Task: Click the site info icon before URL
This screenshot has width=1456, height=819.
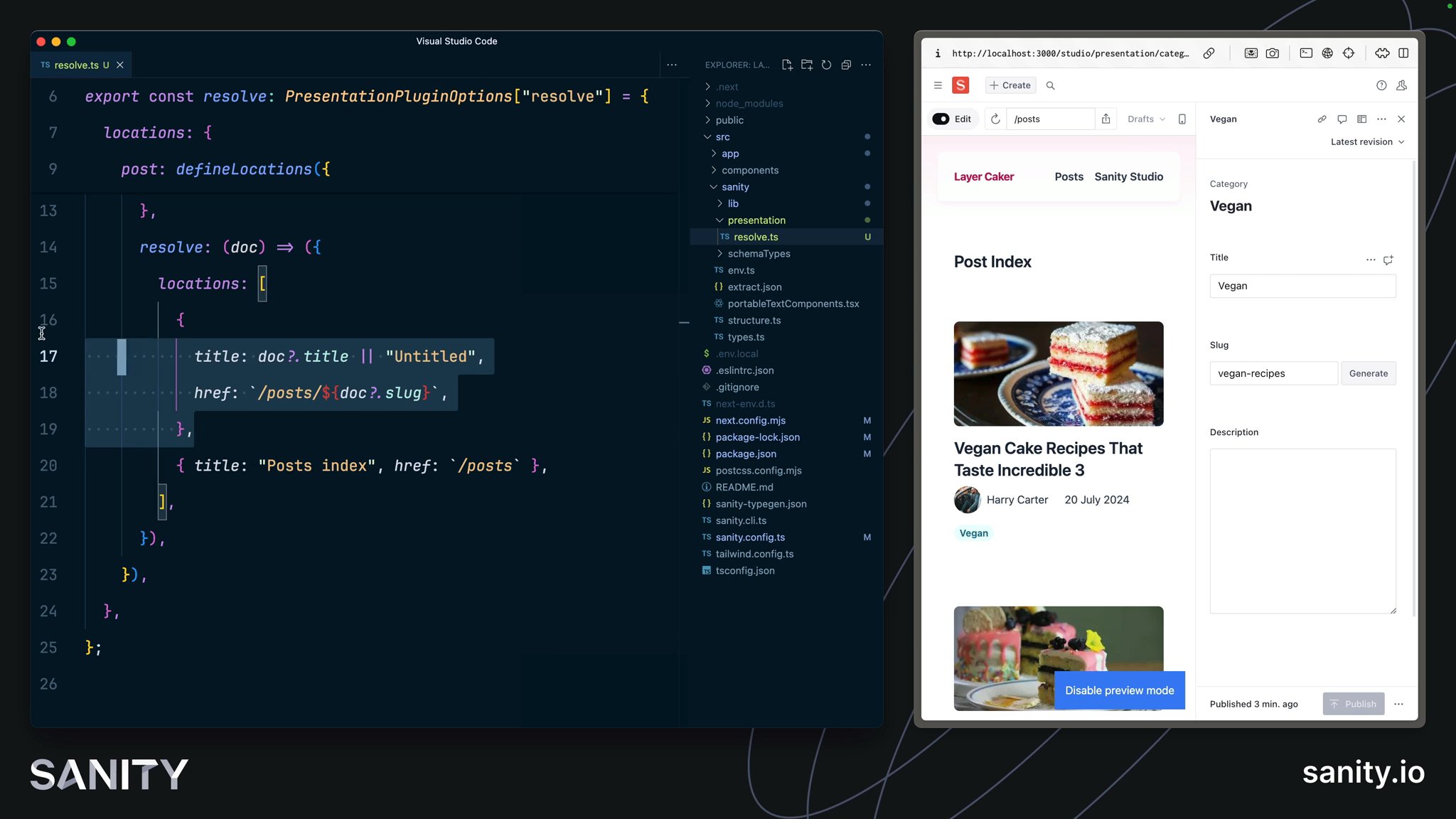Action: pos(938,53)
